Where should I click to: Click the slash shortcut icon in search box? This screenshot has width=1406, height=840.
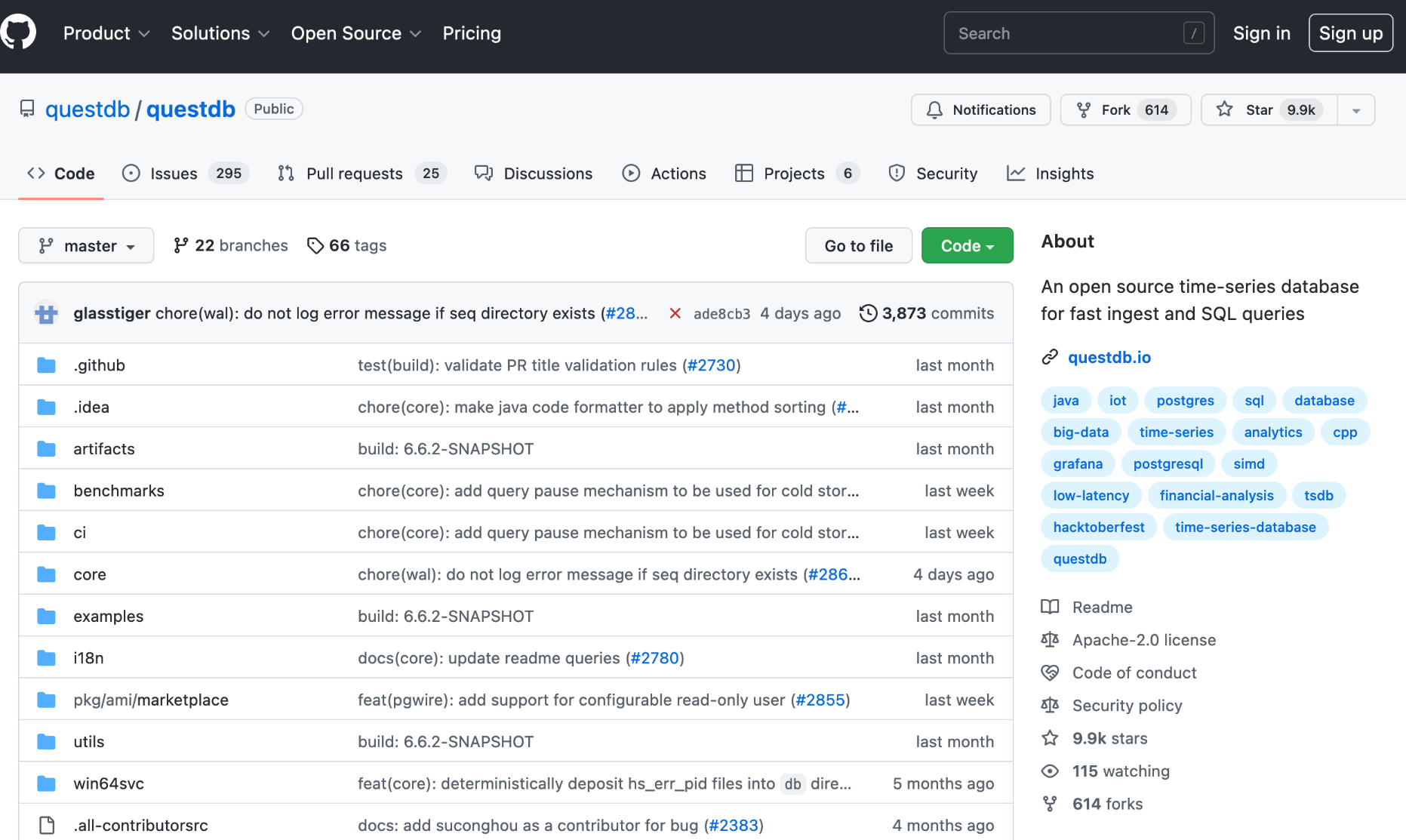pyautogui.click(x=1194, y=33)
